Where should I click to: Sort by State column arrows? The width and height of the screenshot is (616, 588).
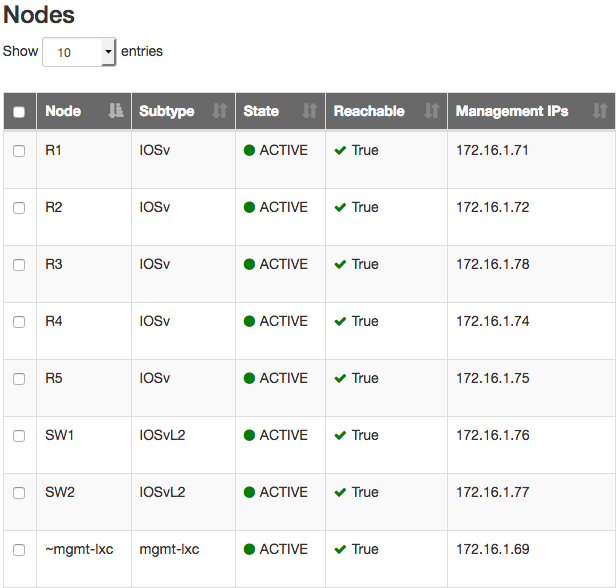[x=310, y=111]
